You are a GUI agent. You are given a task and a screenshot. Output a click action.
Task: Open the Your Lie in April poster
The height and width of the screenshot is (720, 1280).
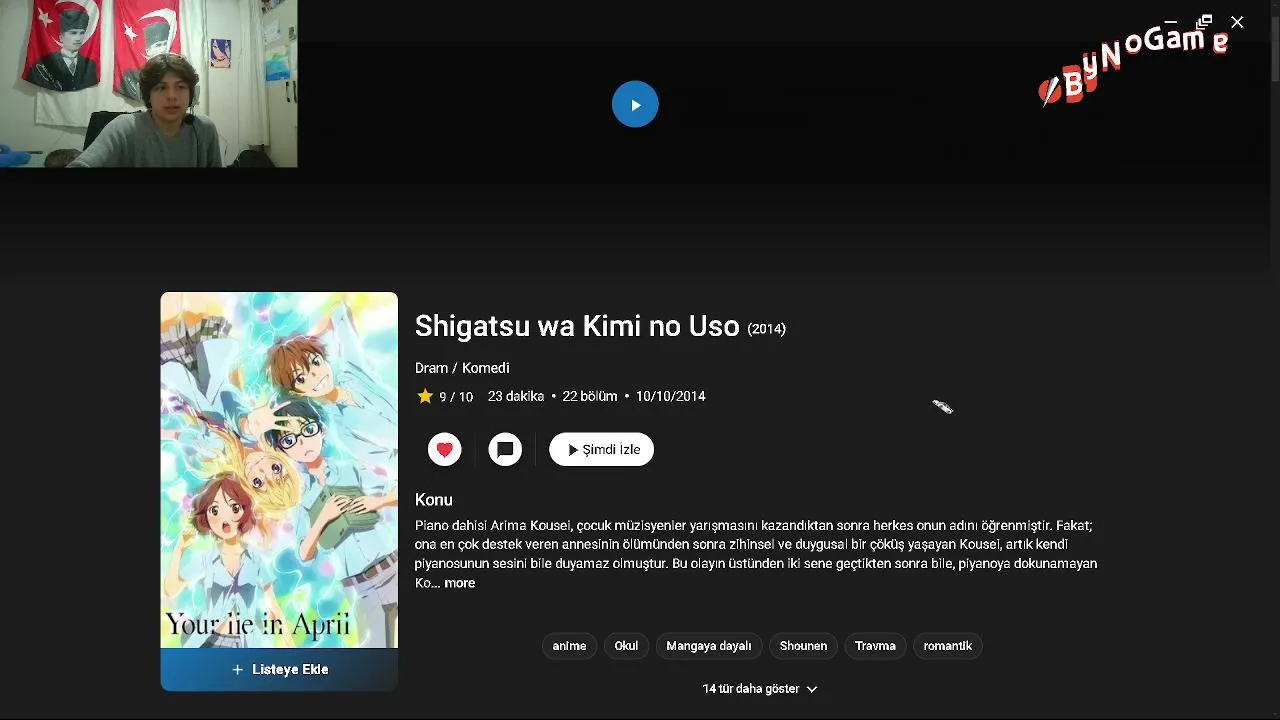279,470
